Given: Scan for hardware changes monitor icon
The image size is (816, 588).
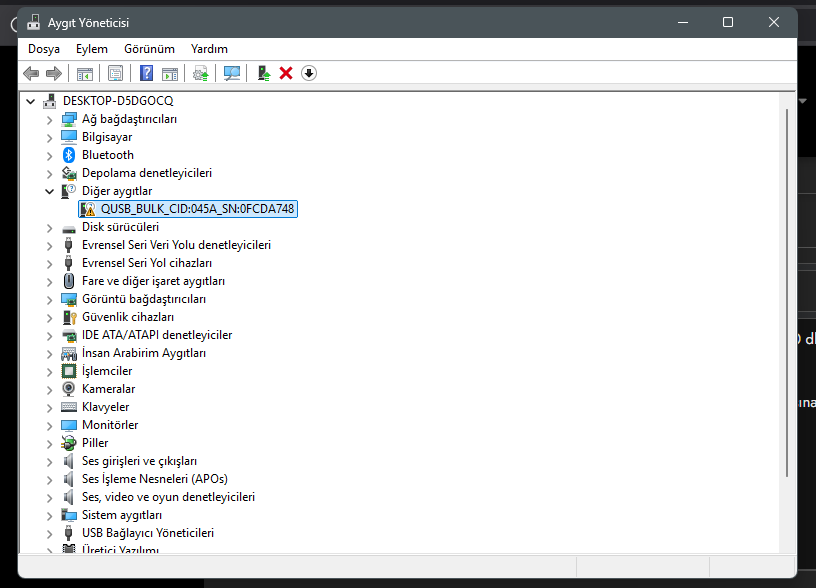Looking at the screenshot, I should [x=232, y=73].
